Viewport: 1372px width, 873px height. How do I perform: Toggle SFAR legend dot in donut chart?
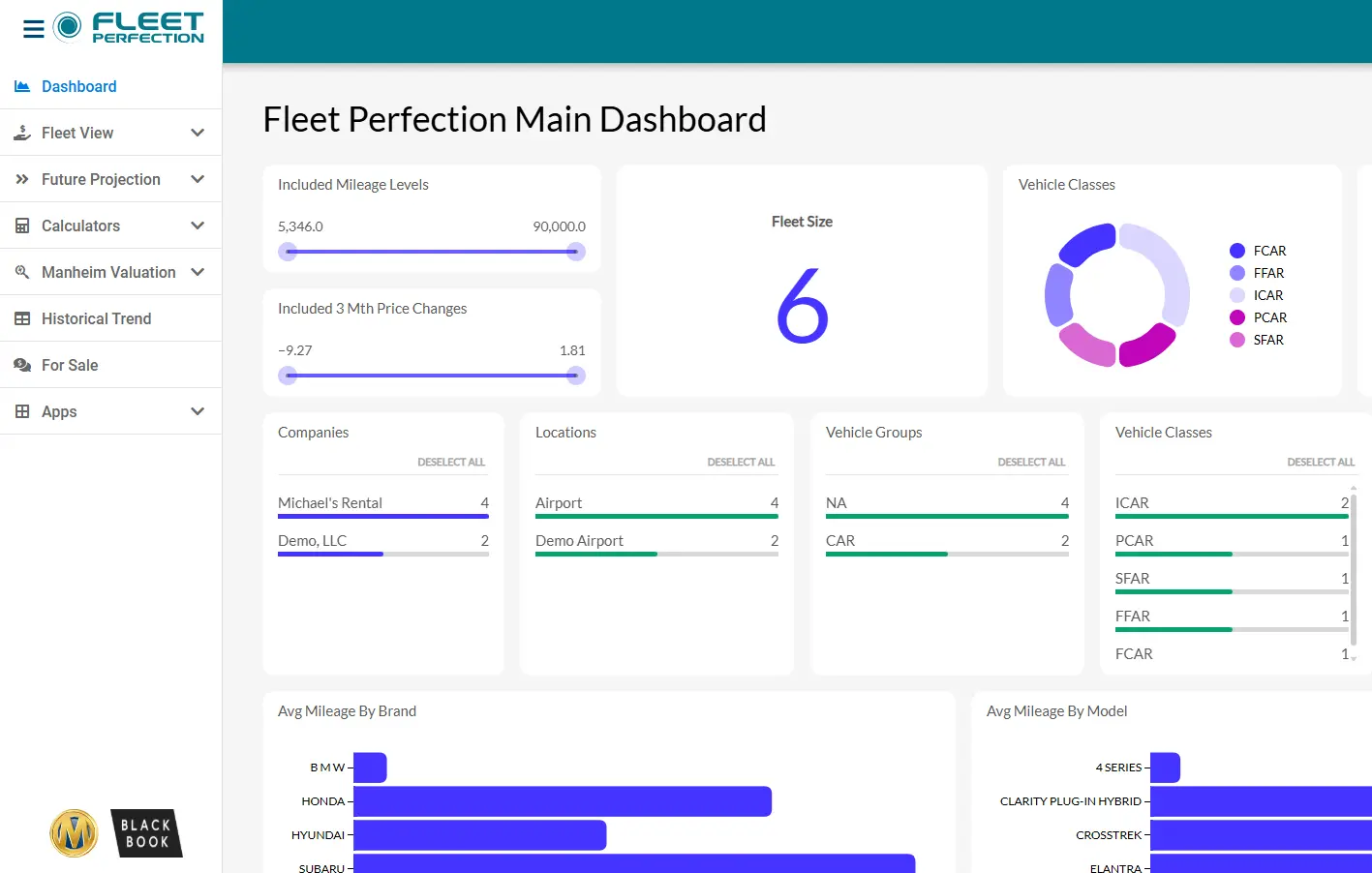[1237, 340]
